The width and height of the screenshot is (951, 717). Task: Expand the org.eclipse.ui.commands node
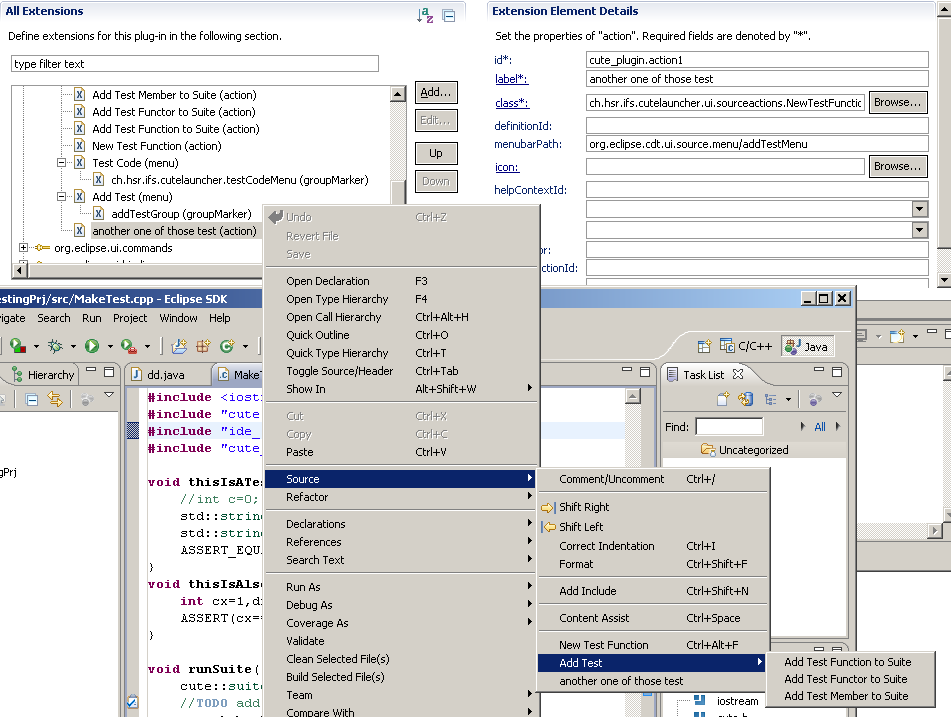[x=23, y=247]
